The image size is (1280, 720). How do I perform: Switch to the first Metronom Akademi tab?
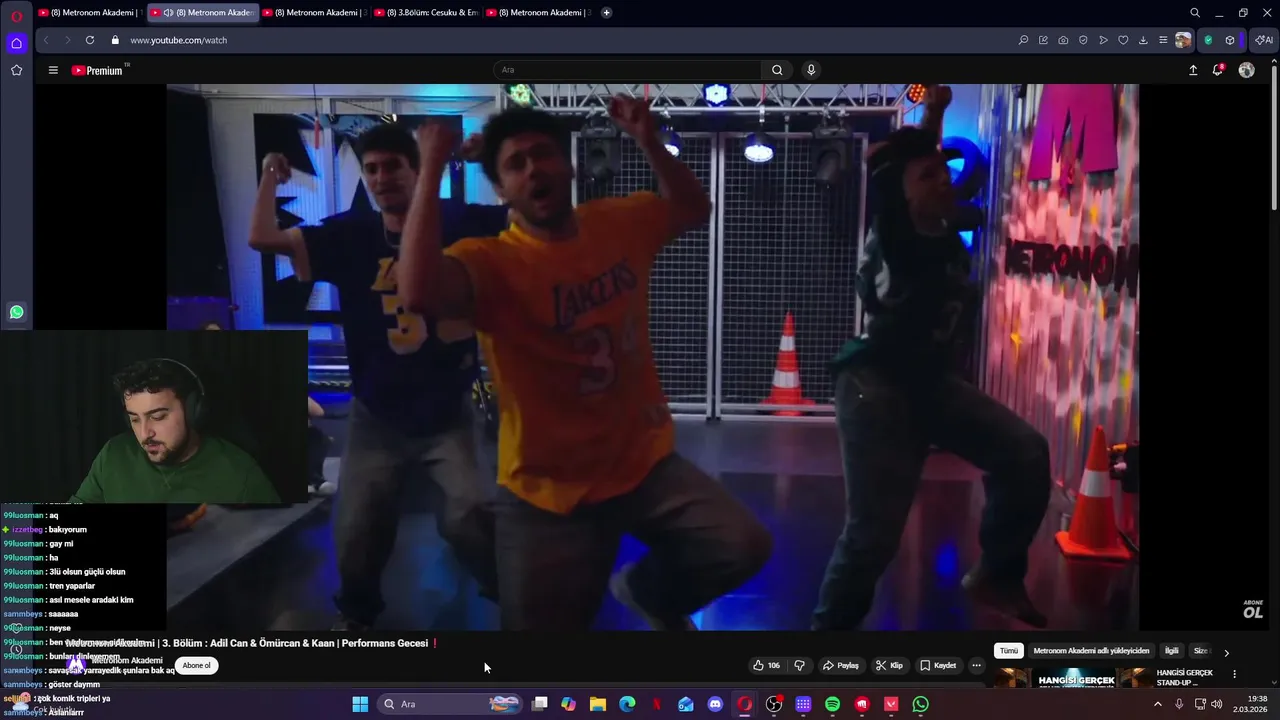point(90,13)
